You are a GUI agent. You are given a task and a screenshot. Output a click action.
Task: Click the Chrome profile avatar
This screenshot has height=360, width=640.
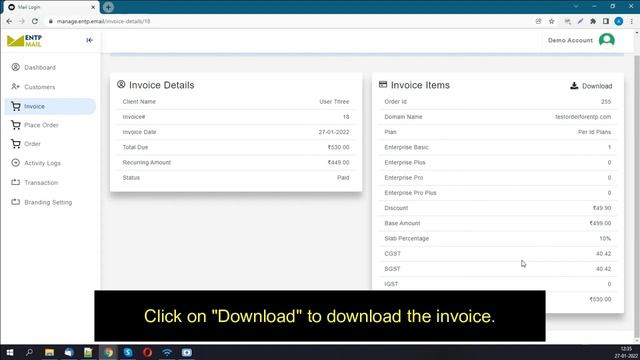(619, 21)
